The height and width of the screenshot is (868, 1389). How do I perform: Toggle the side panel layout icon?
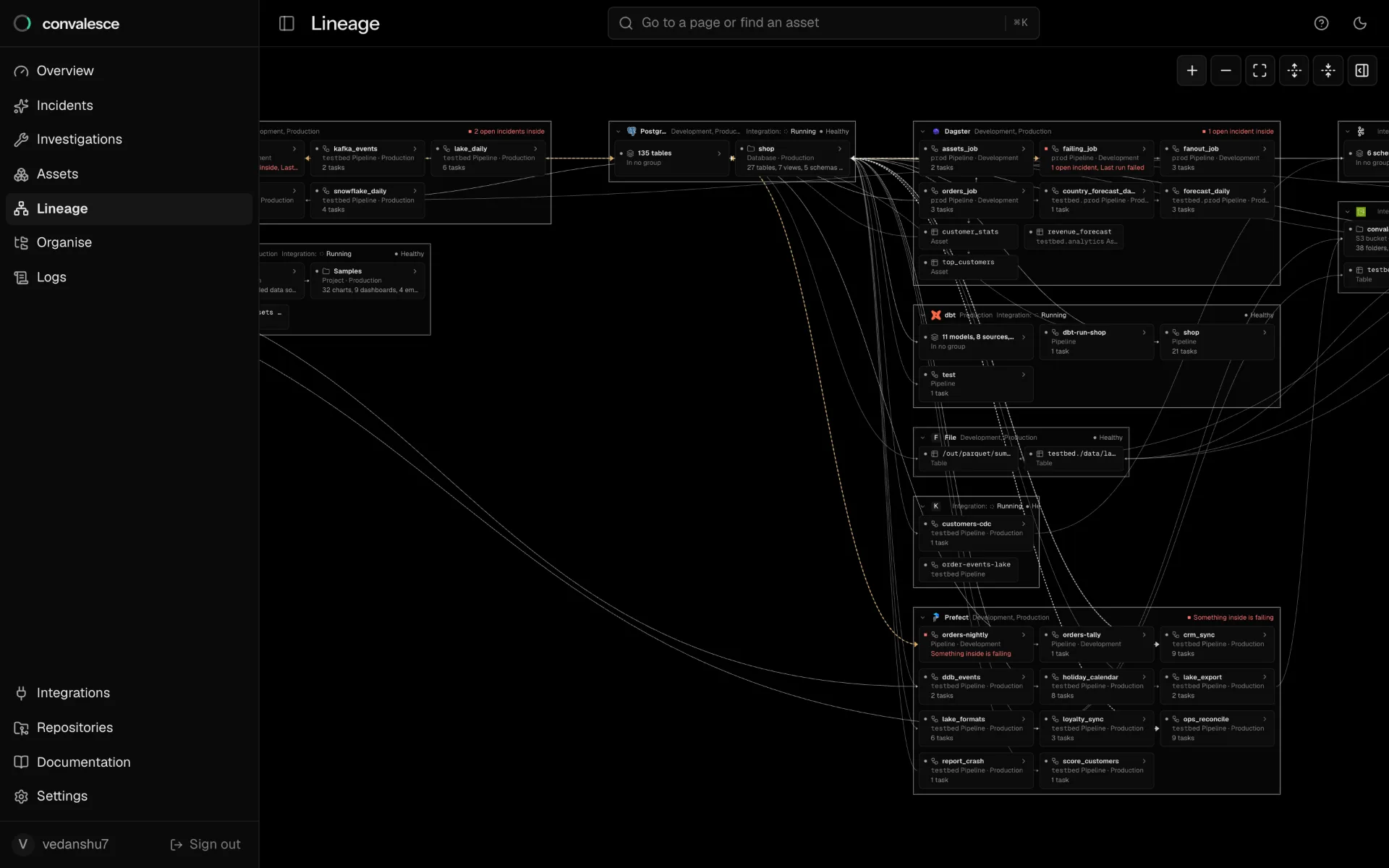coord(1362,70)
